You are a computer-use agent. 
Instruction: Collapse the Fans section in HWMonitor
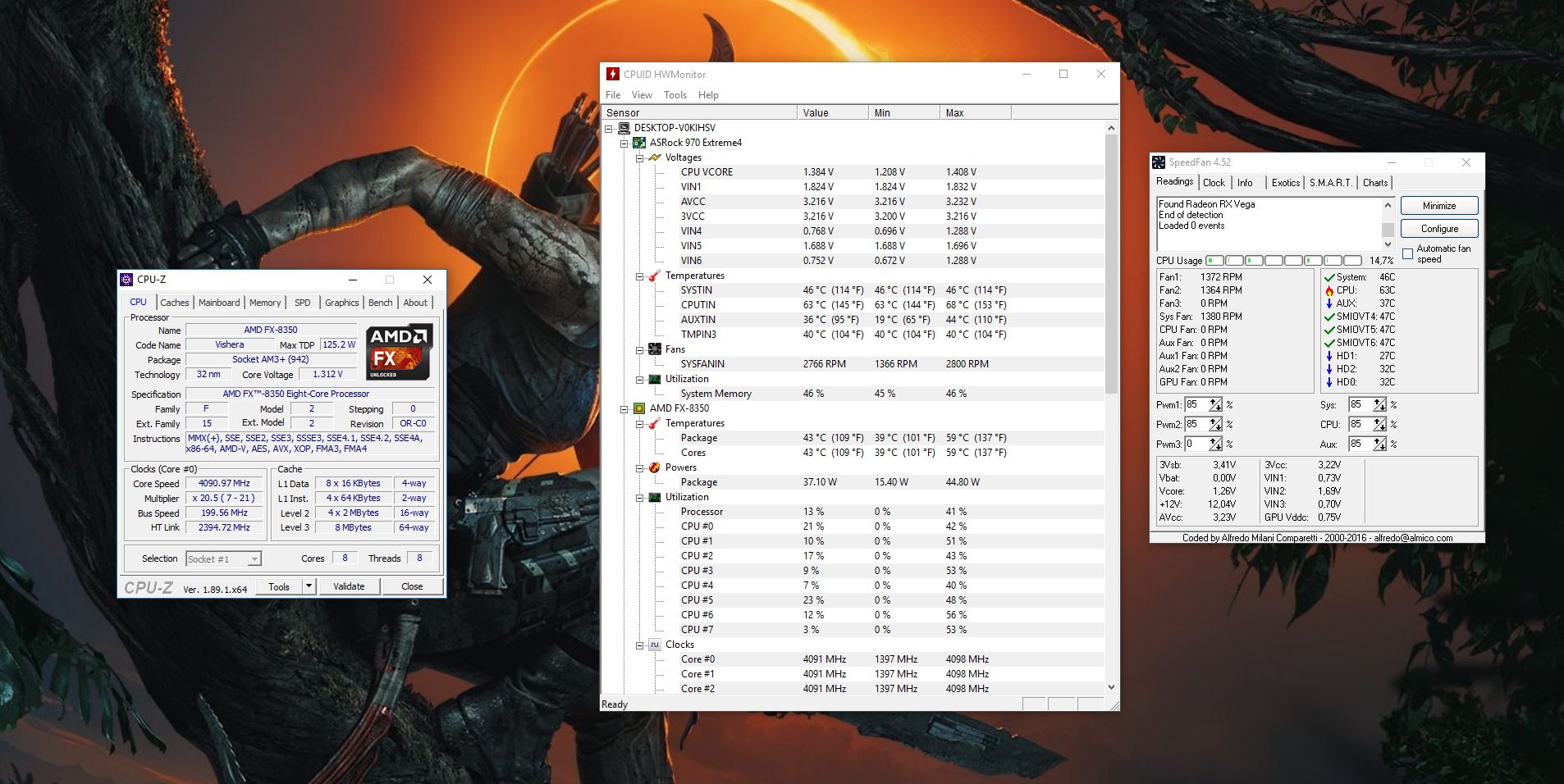pyautogui.click(x=640, y=350)
